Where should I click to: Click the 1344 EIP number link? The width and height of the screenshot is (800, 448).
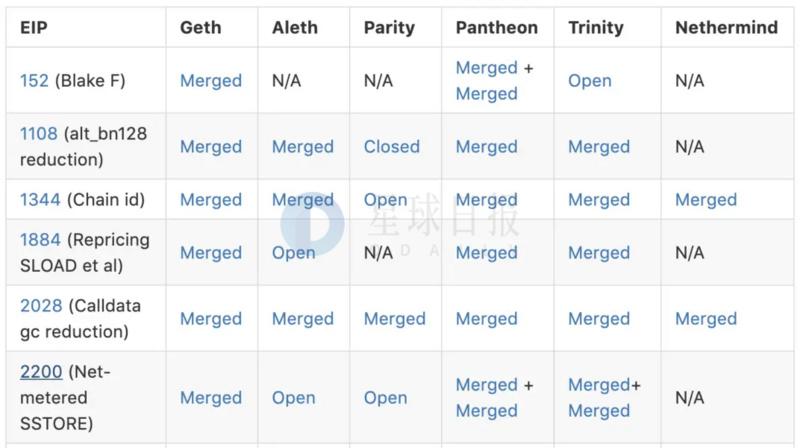(40, 200)
